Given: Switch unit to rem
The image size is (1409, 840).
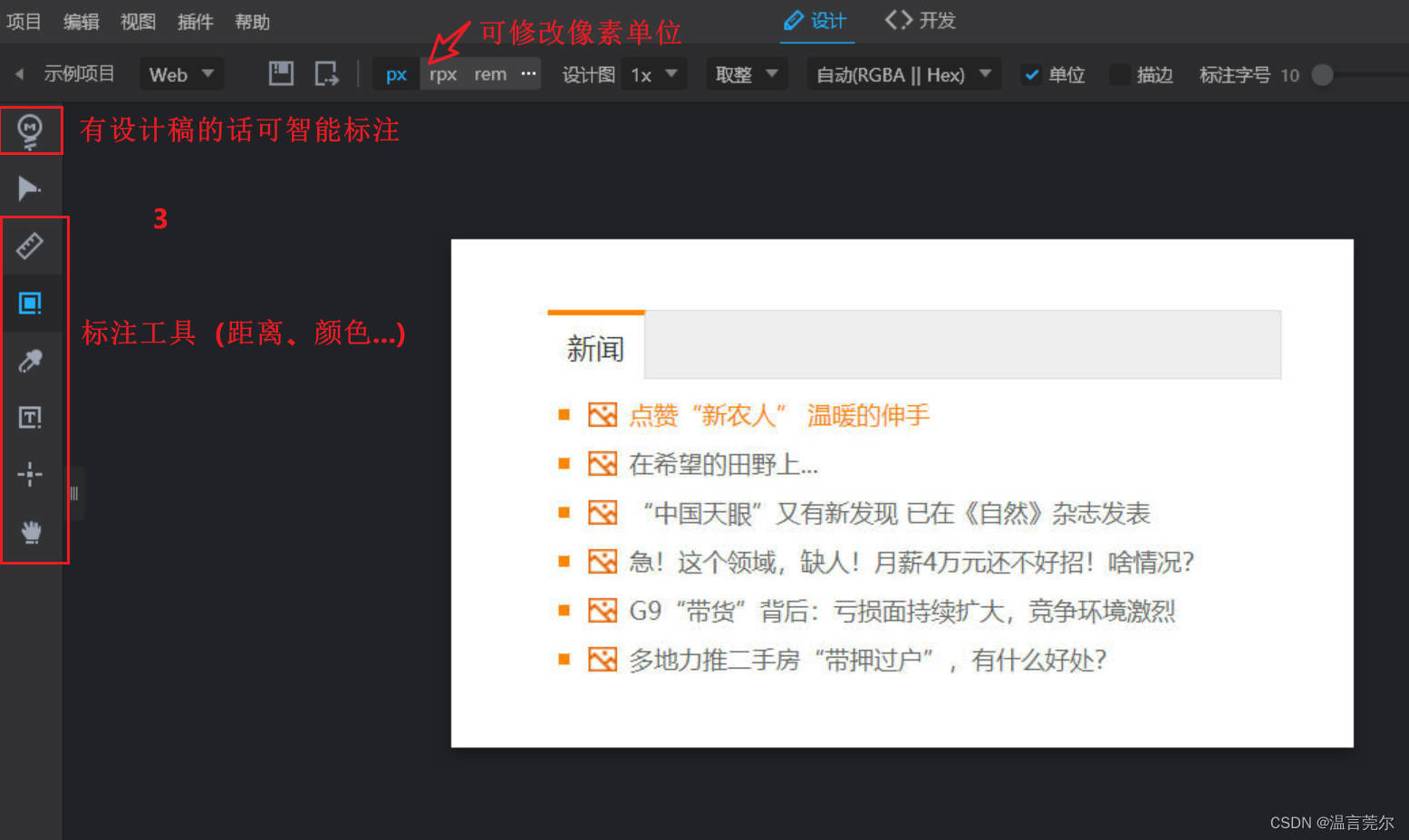Looking at the screenshot, I should [x=490, y=74].
